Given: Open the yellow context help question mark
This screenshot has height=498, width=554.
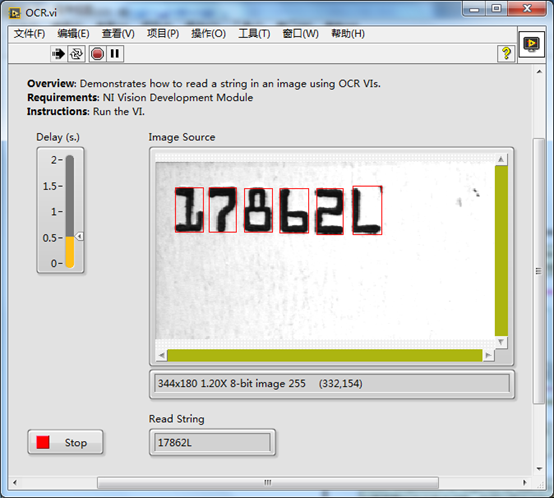Looking at the screenshot, I should pyautogui.click(x=506, y=54).
